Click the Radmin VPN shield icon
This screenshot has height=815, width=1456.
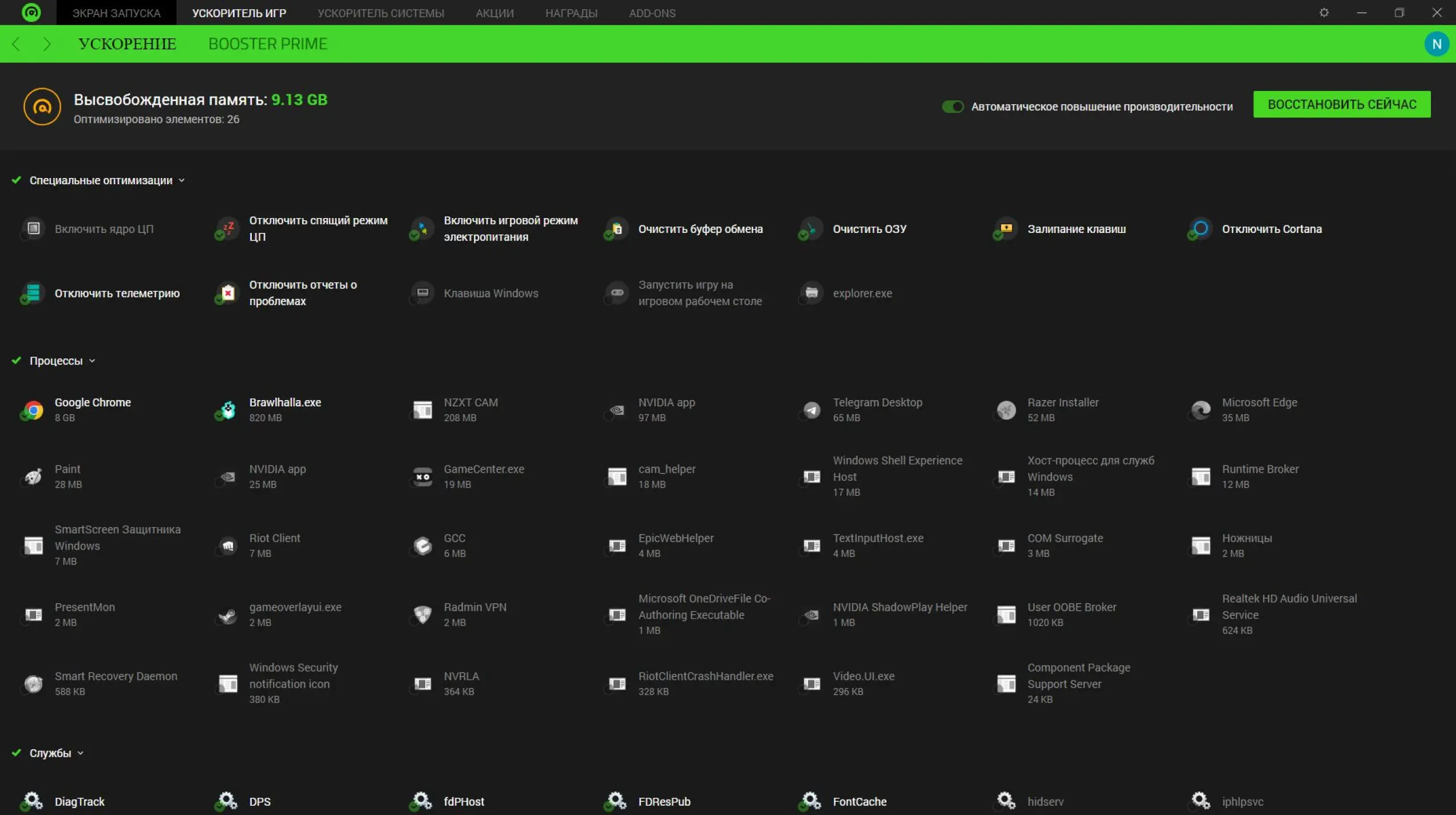click(422, 615)
